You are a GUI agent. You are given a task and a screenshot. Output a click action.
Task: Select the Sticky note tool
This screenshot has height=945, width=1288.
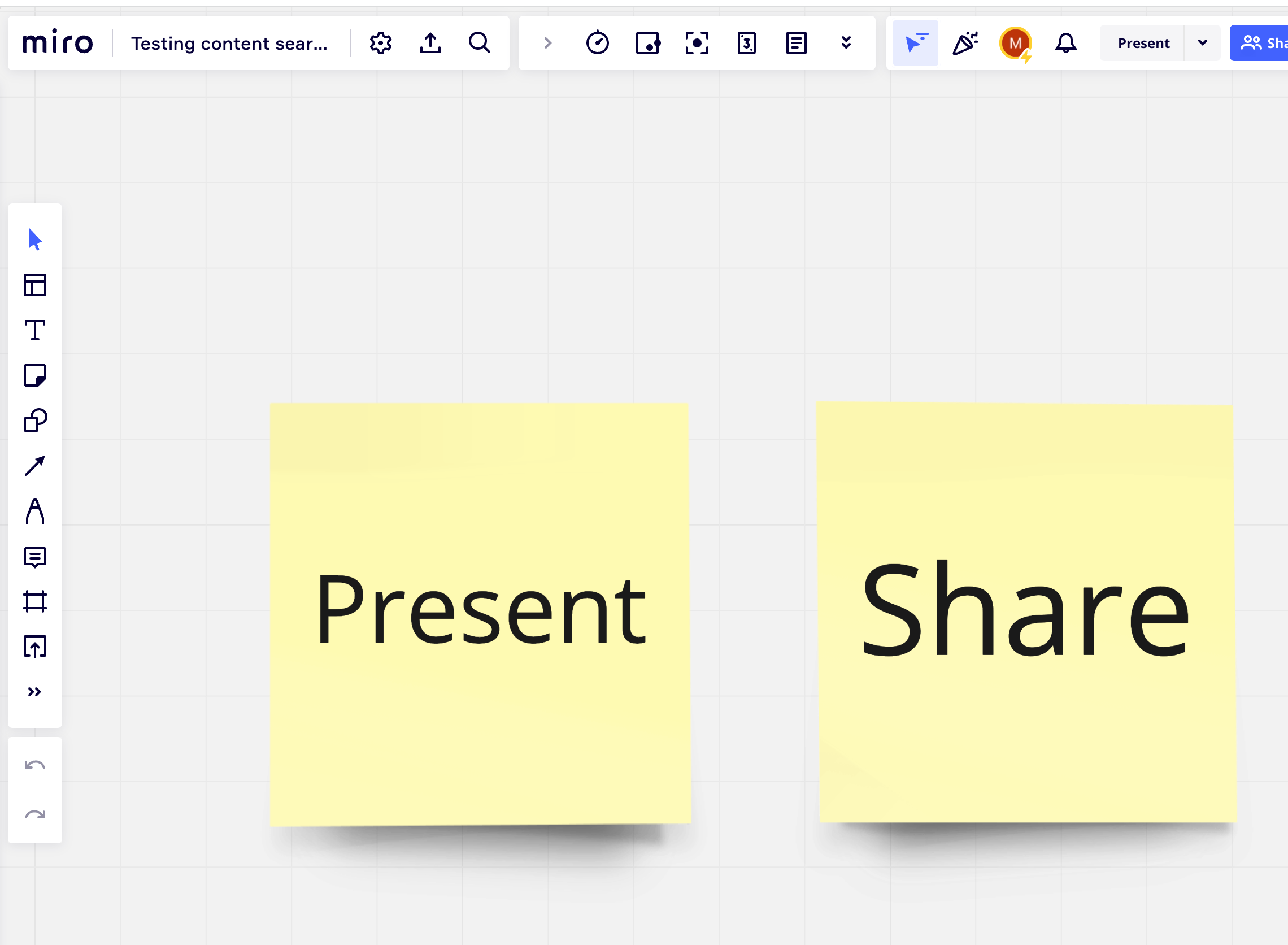(35, 375)
